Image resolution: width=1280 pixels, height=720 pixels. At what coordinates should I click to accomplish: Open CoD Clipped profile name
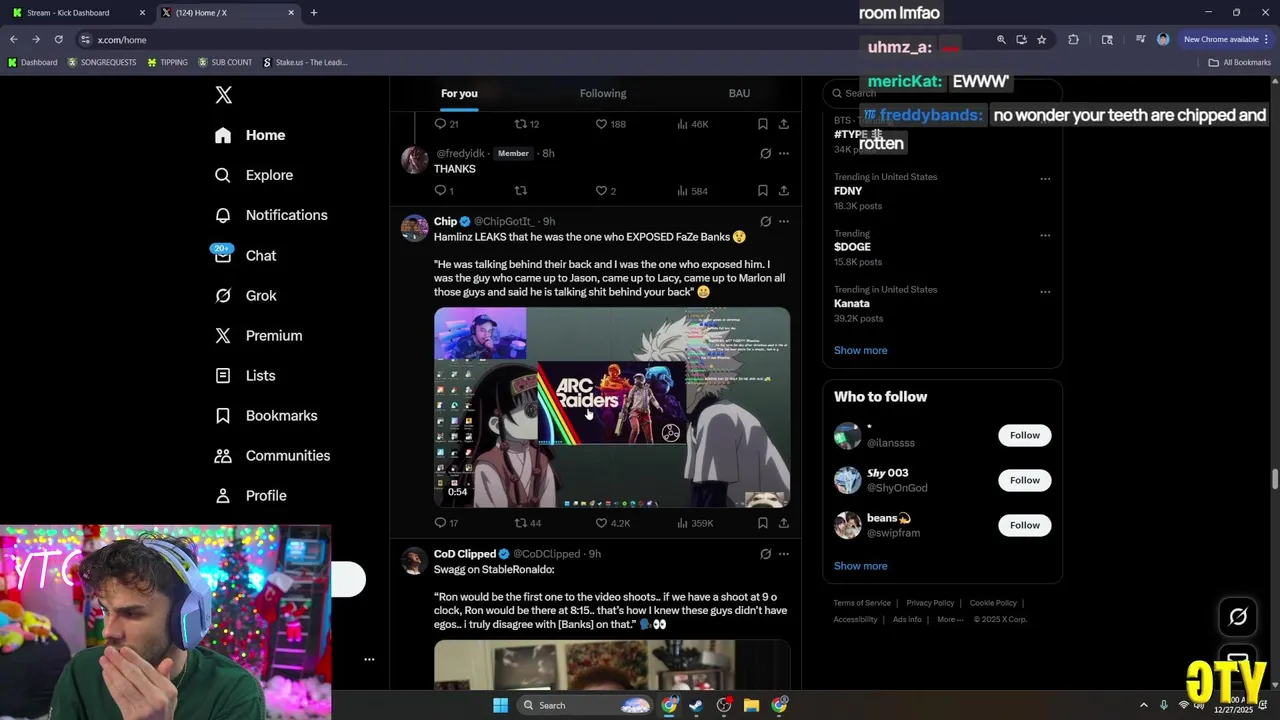[465, 554]
